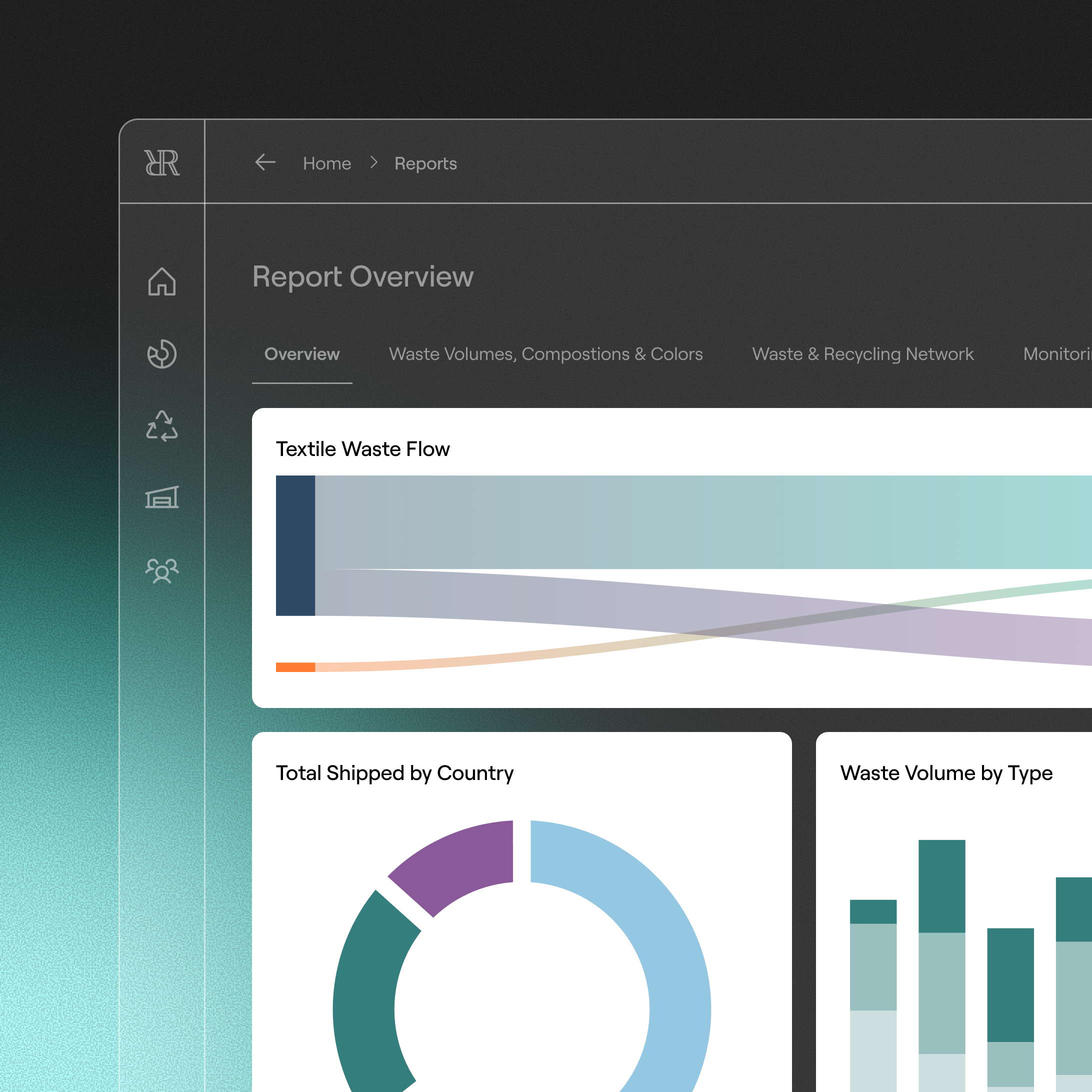Open the Waste & Recycling Network tab

[862, 354]
